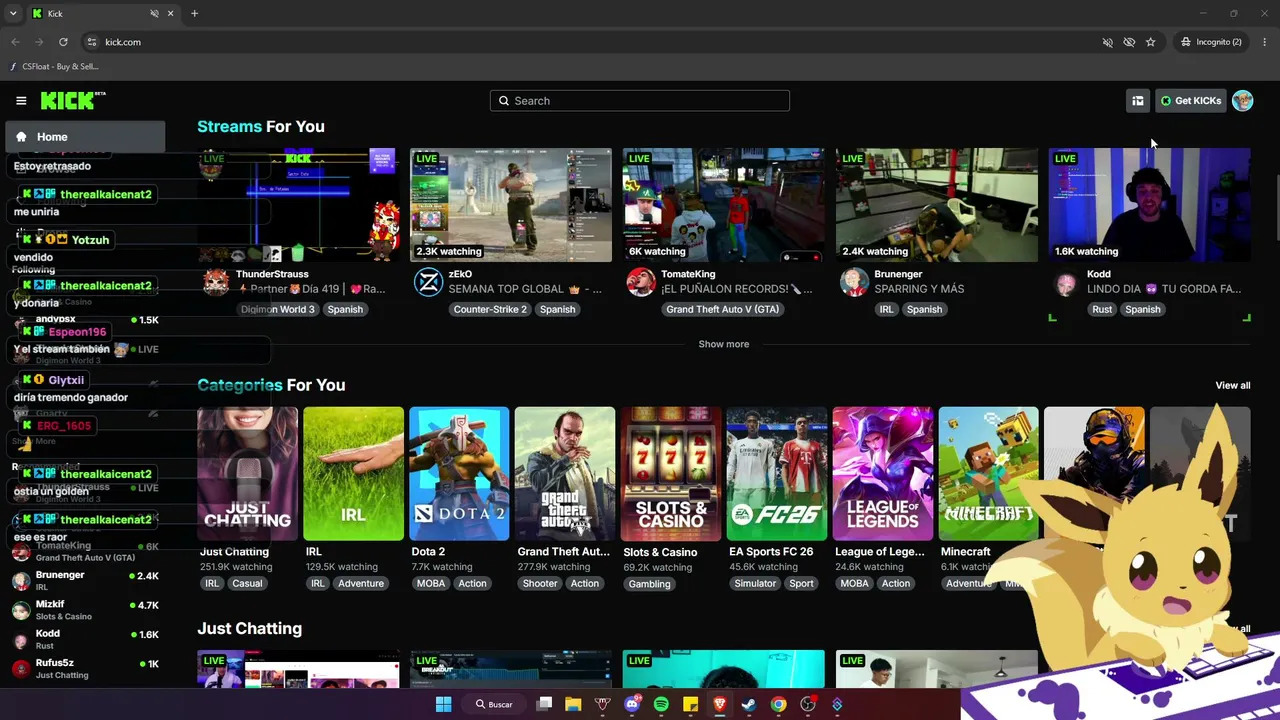Open the Slots & Casino category card

click(x=671, y=473)
